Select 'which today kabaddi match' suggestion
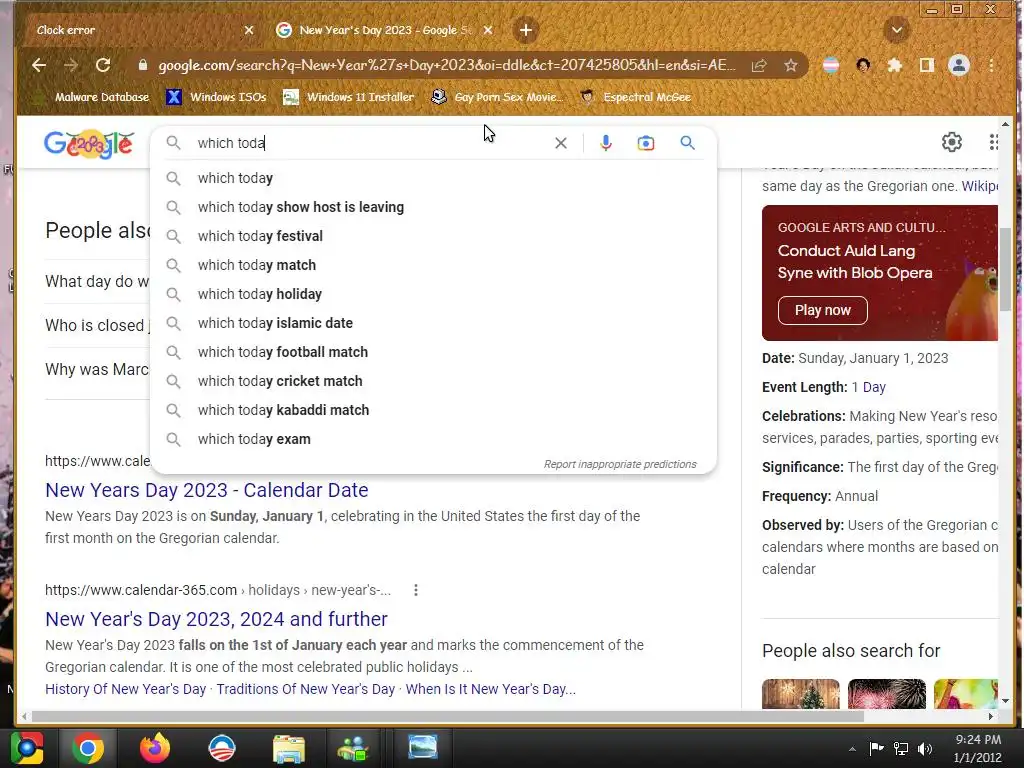 (x=434, y=410)
